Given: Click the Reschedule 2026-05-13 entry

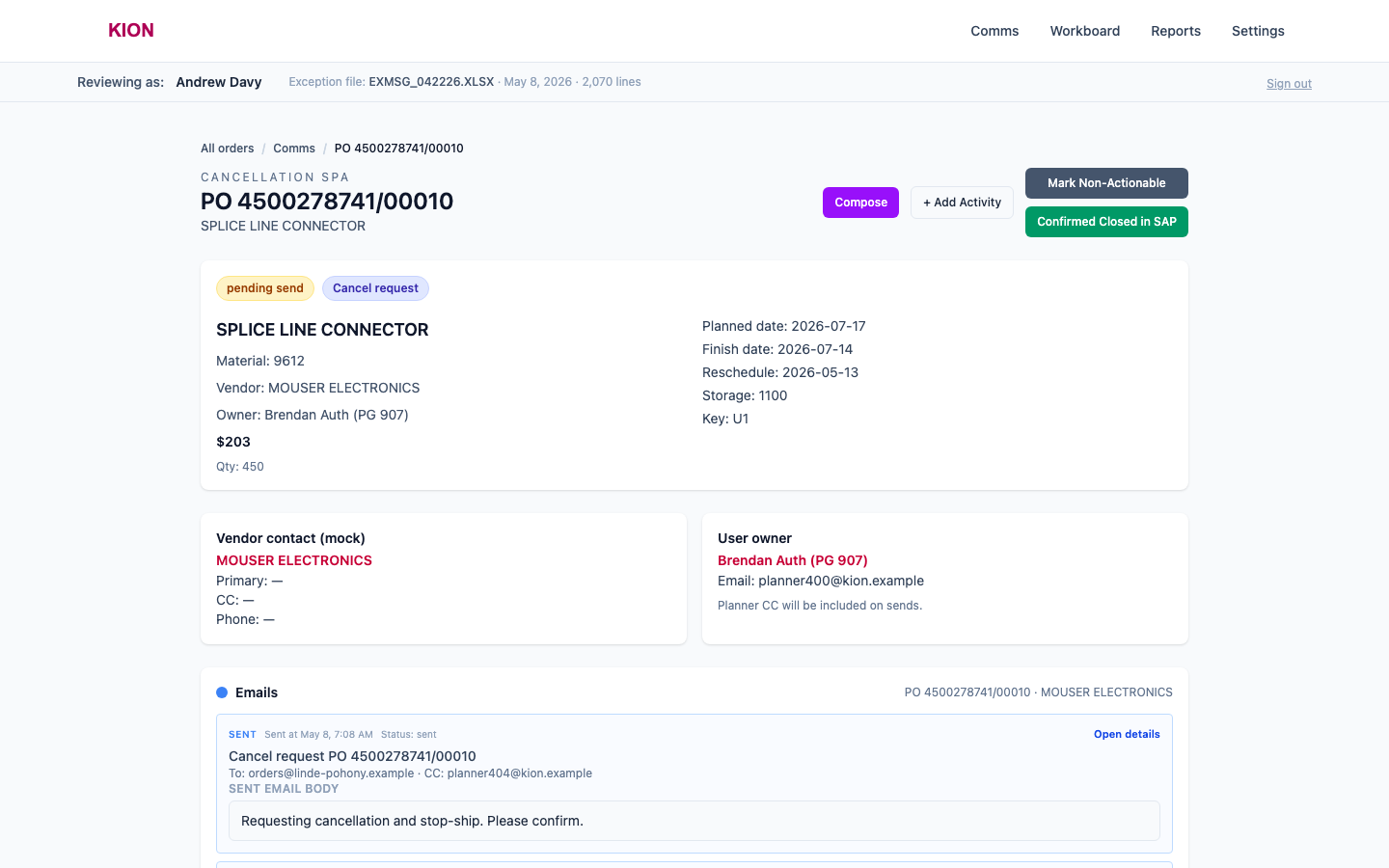Looking at the screenshot, I should (780, 372).
